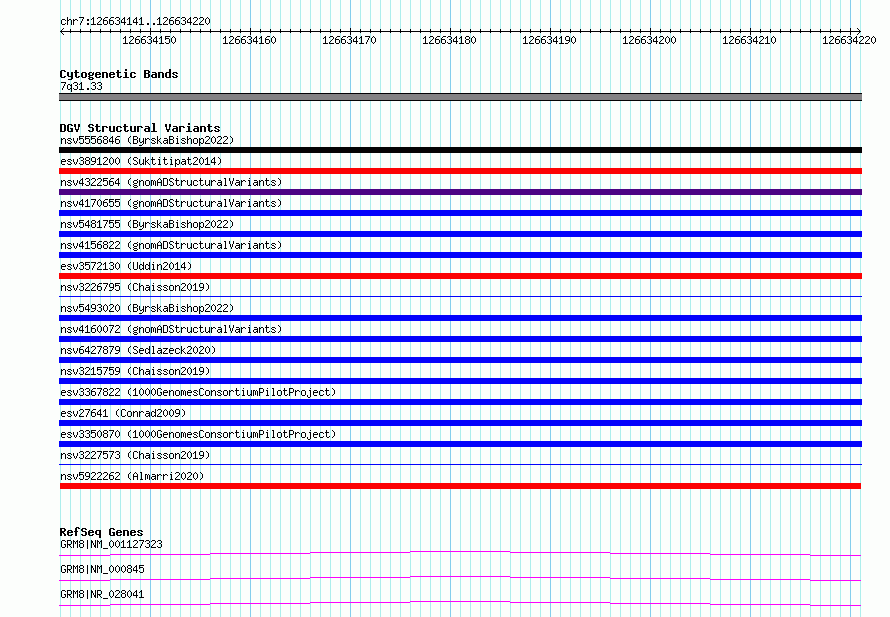Image resolution: width=890 pixels, height=617 pixels.
Task: Click the red bar for nsv5922262
Action: 460,486
